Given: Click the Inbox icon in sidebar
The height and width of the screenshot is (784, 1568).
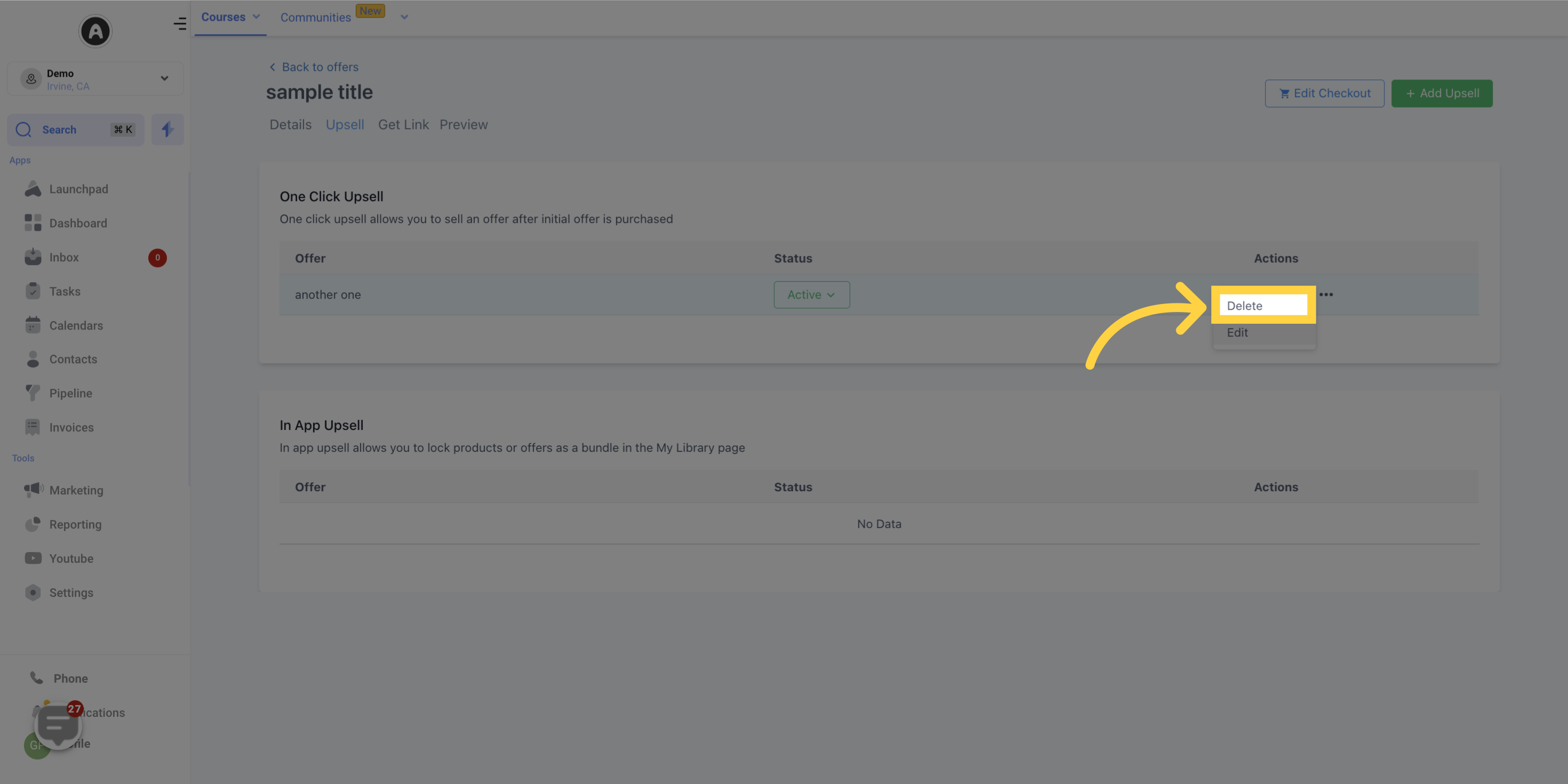Looking at the screenshot, I should 31,257.
